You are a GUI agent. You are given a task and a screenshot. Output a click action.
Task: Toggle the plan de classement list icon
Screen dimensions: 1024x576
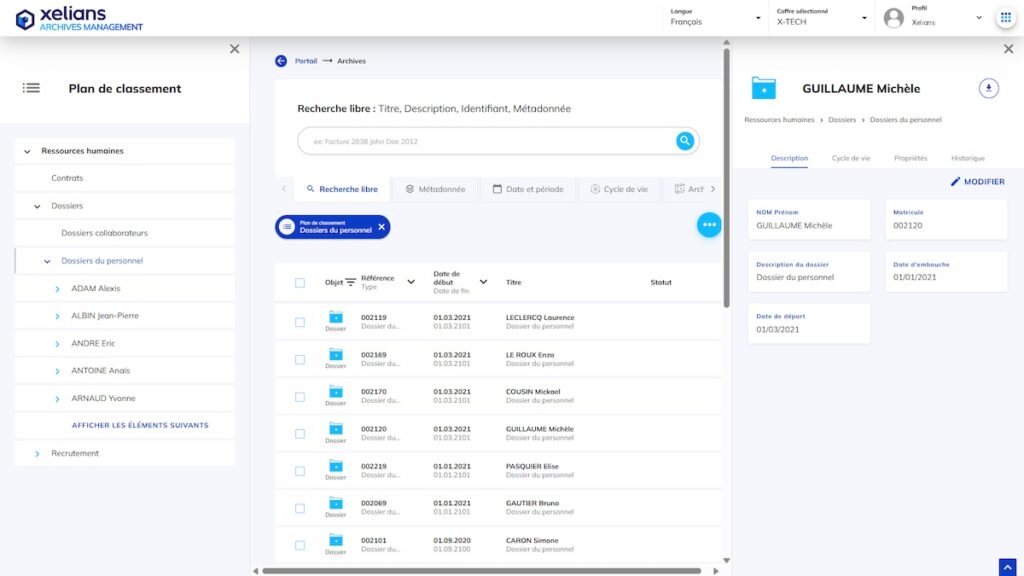pyautogui.click(x=31, y=88)
